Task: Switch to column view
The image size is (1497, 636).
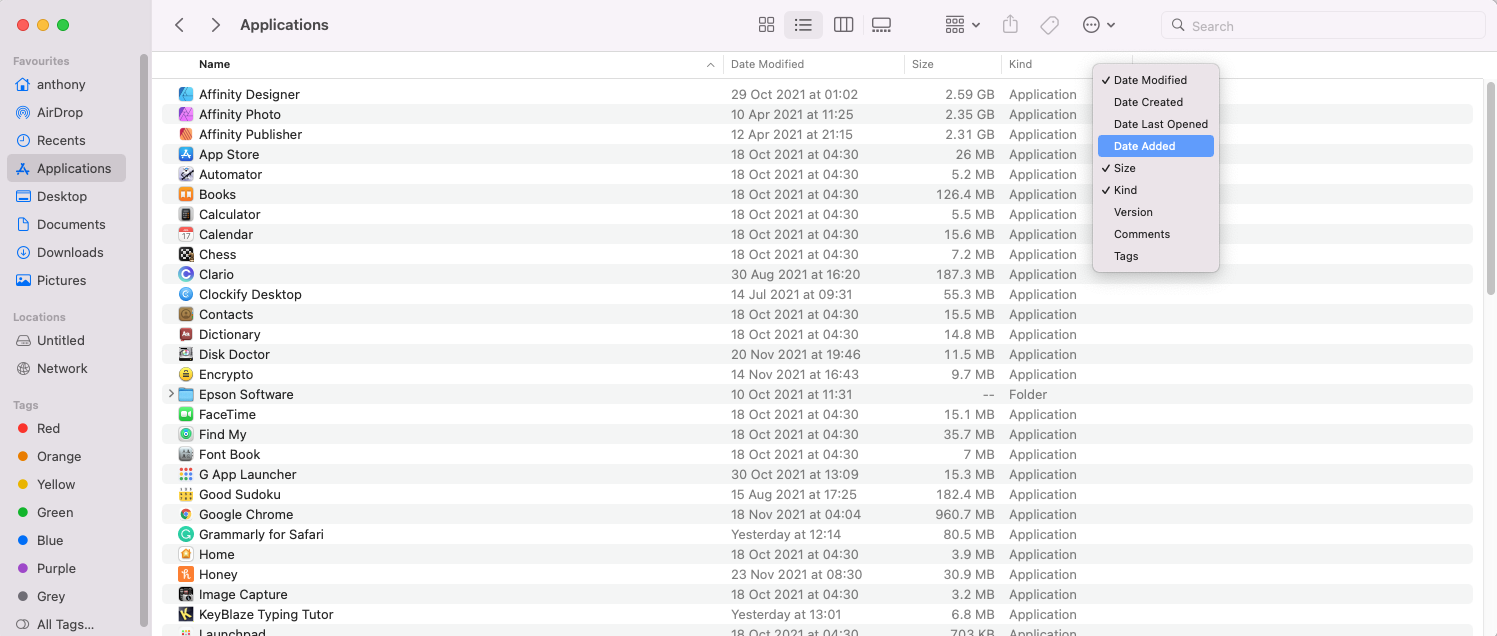Action: coord(843,25)
